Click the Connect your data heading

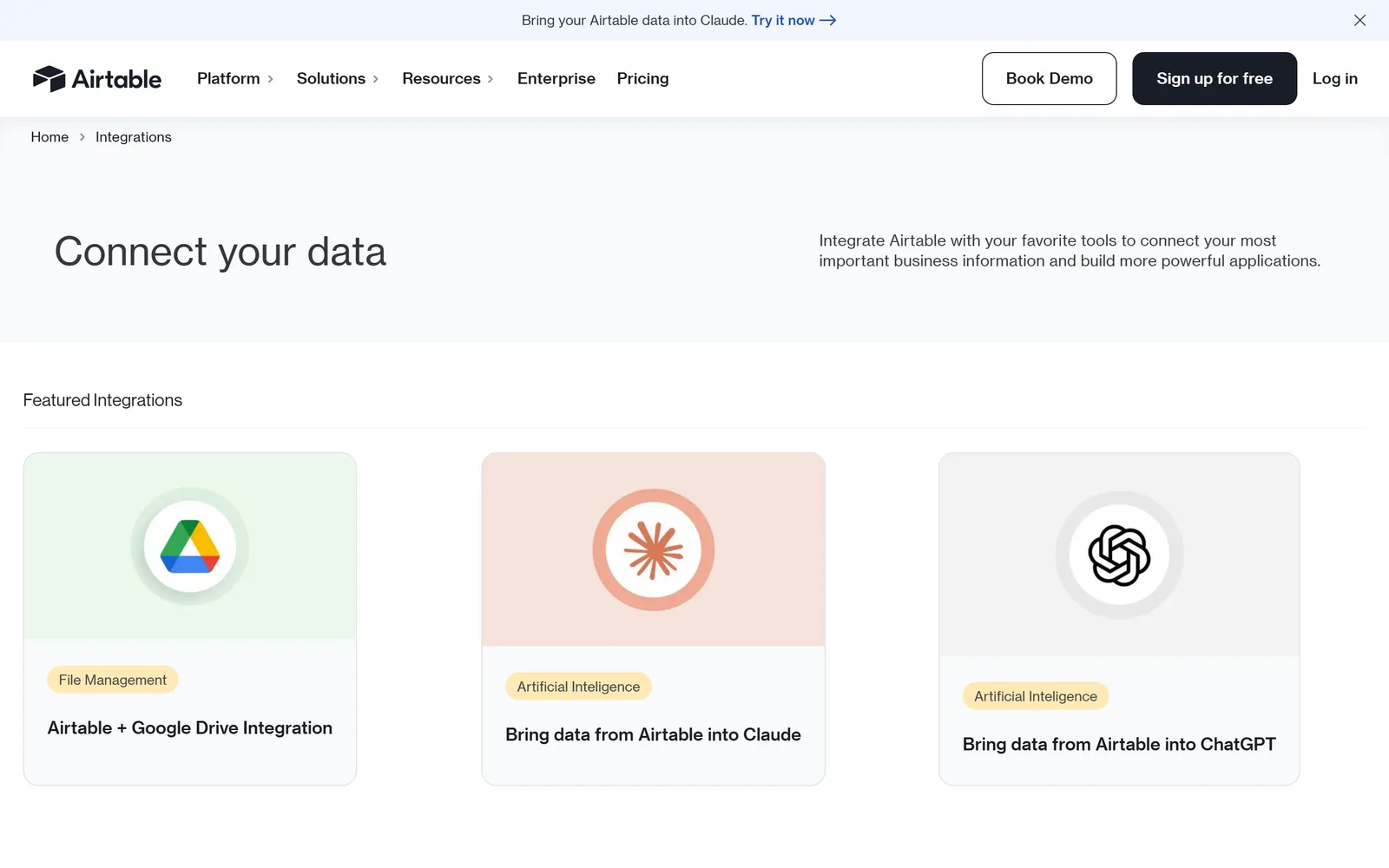[x=221, y=252]
